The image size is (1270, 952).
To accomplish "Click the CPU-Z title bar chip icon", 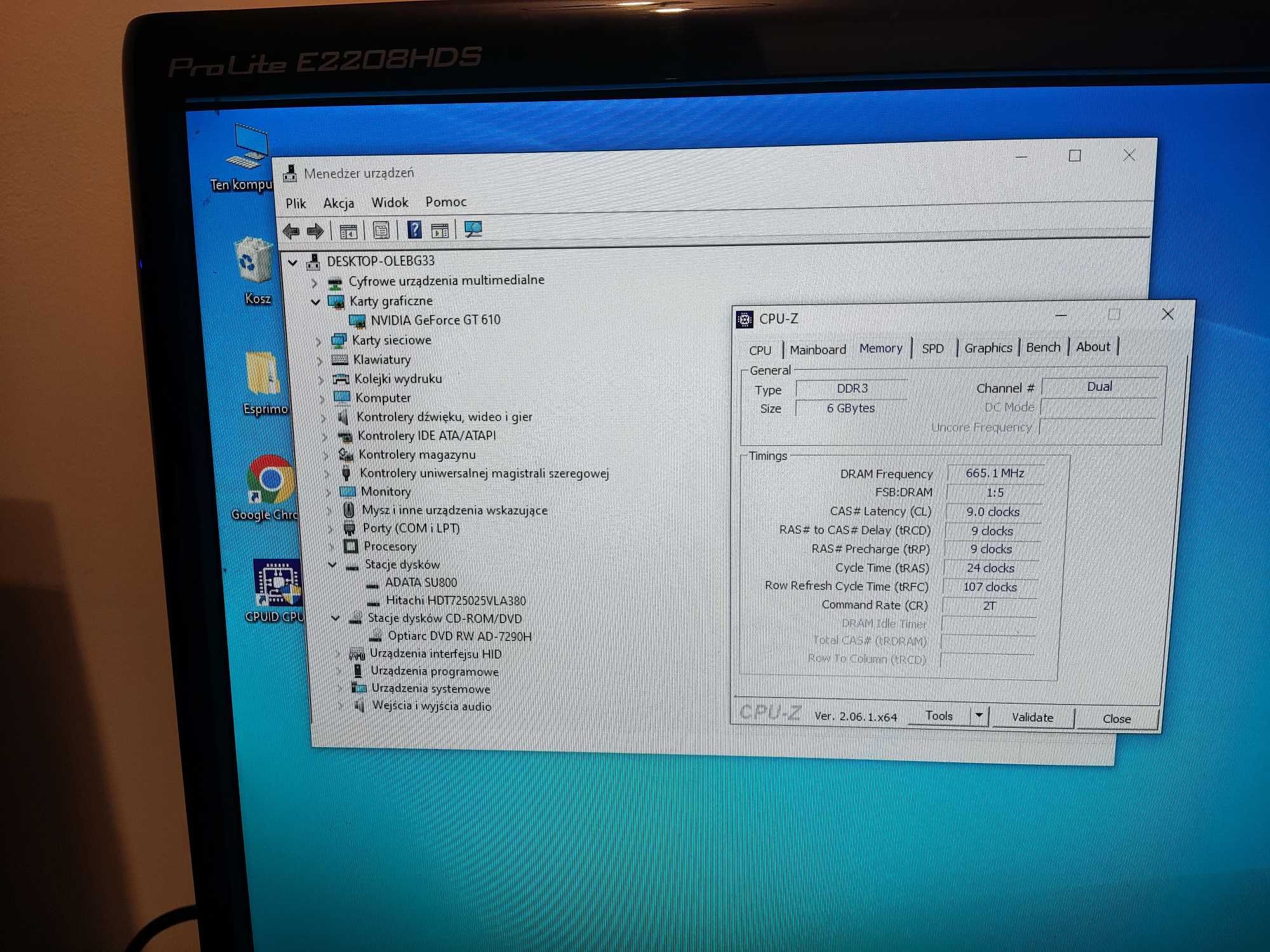I will coord(745,319).
